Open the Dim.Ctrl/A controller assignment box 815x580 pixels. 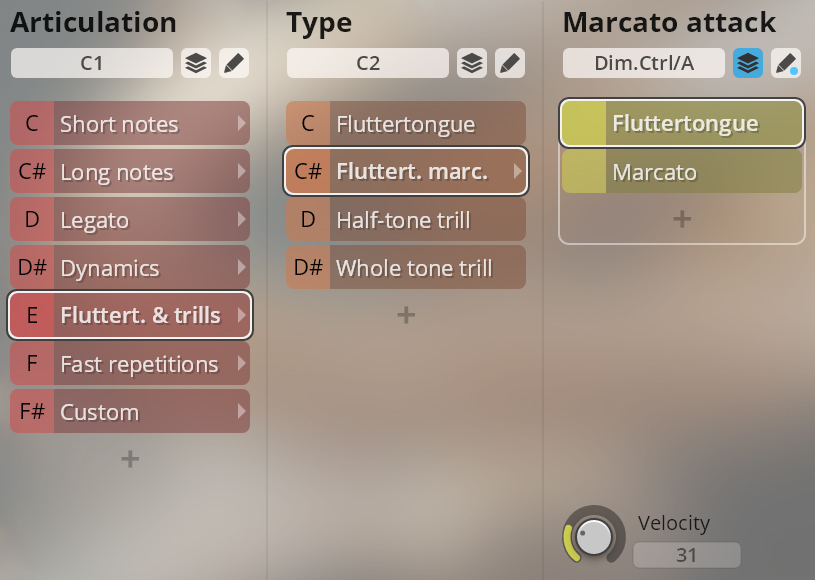643,63
